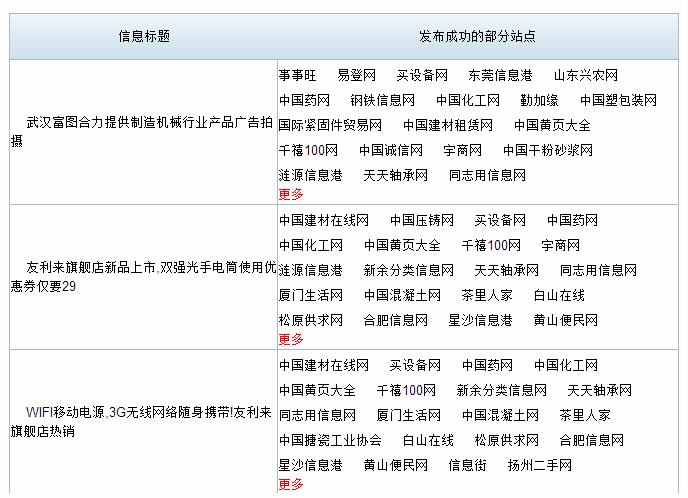Image resolution: width=688 pixels, height=498 pixels.
Task: Open 同志用信息网 in the WIFI移动电源 row
Action: [x=317, y=415]
